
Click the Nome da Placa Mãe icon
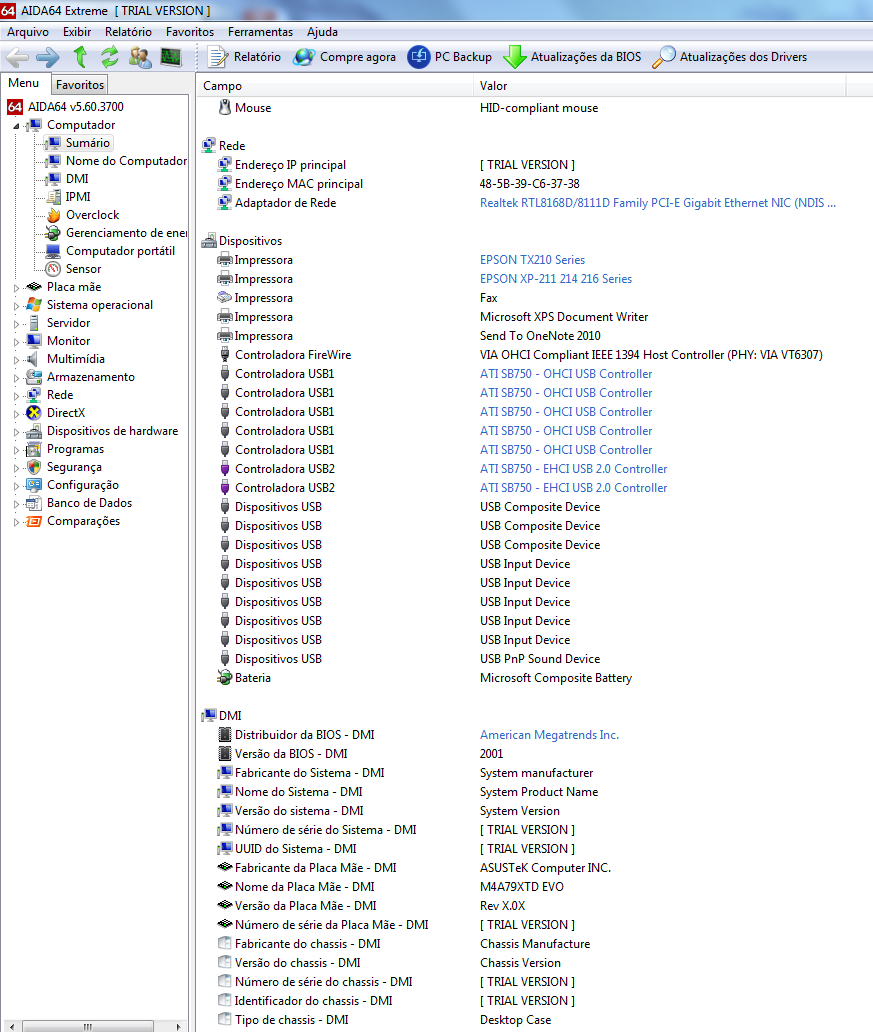225,886
